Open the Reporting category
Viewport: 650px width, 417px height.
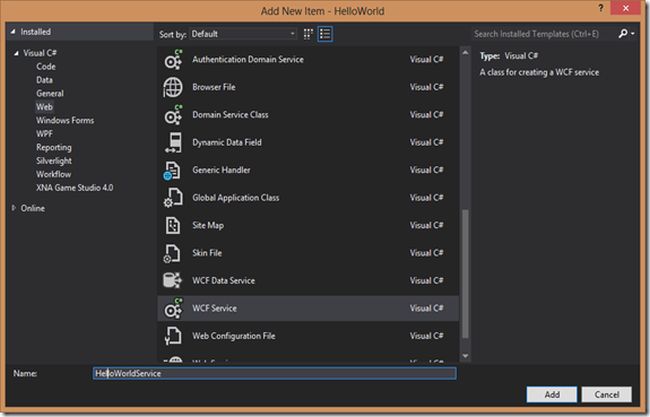54,148
